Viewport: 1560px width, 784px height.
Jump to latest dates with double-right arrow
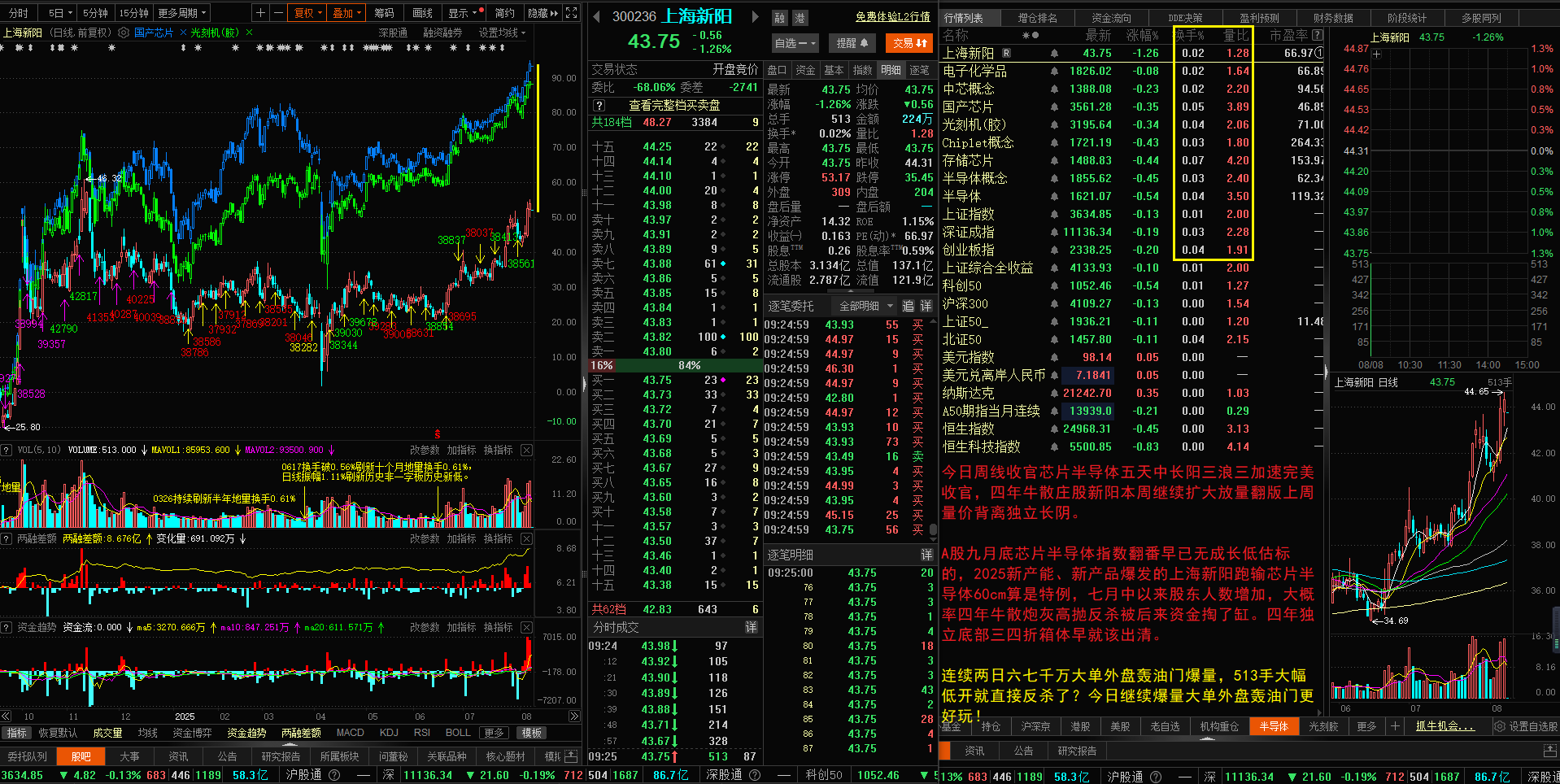574,716
